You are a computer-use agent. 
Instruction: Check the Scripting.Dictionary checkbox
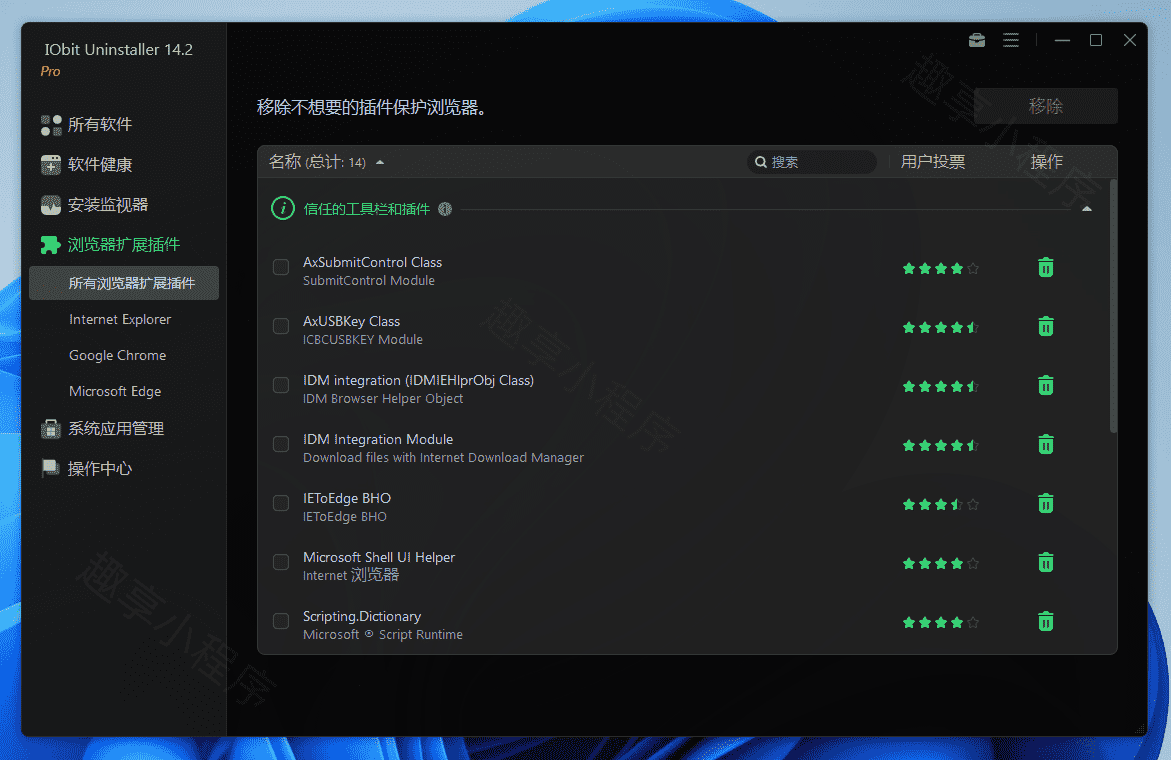point(281,621)
